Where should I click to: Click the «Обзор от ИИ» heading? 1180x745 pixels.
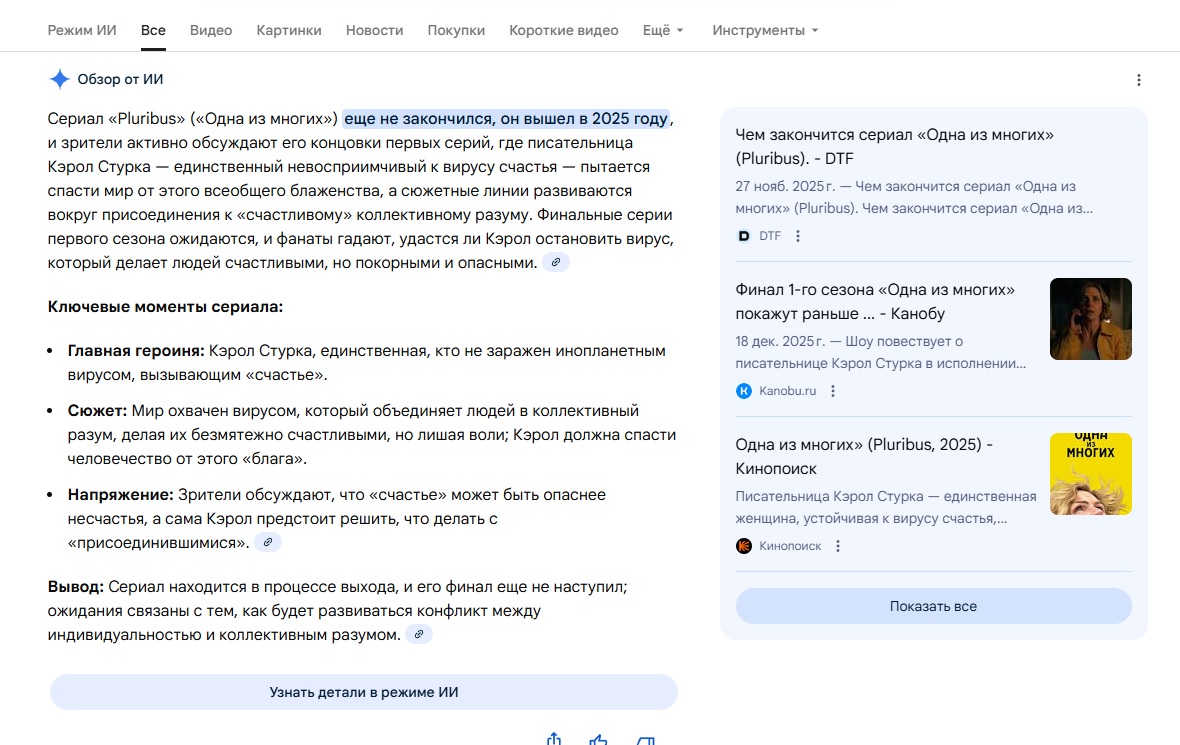pyautogui.click(x=120, y=79)
